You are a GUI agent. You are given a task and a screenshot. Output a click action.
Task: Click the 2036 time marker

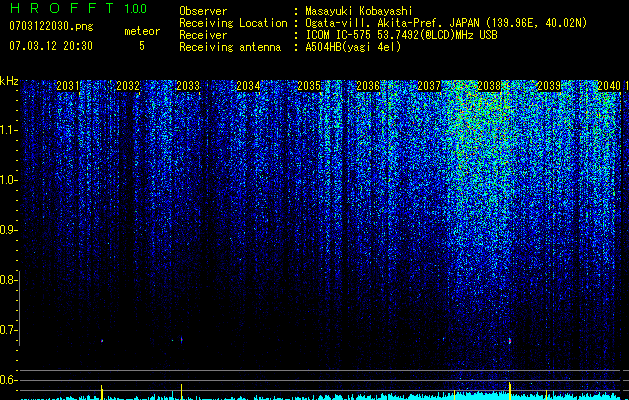tap(368, 86)
